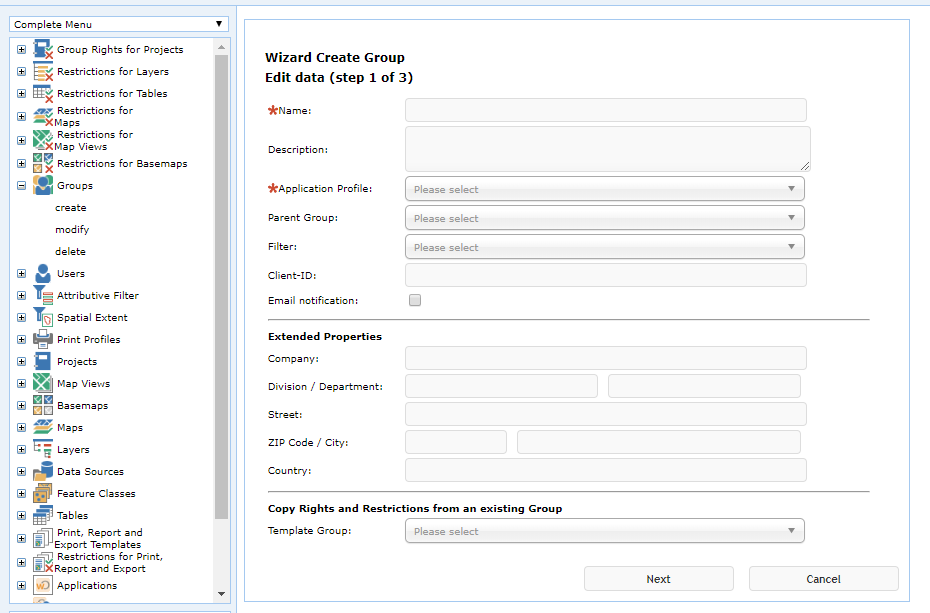
Task: Open the Applications icon at the bottom
Action: pos(41,584)
